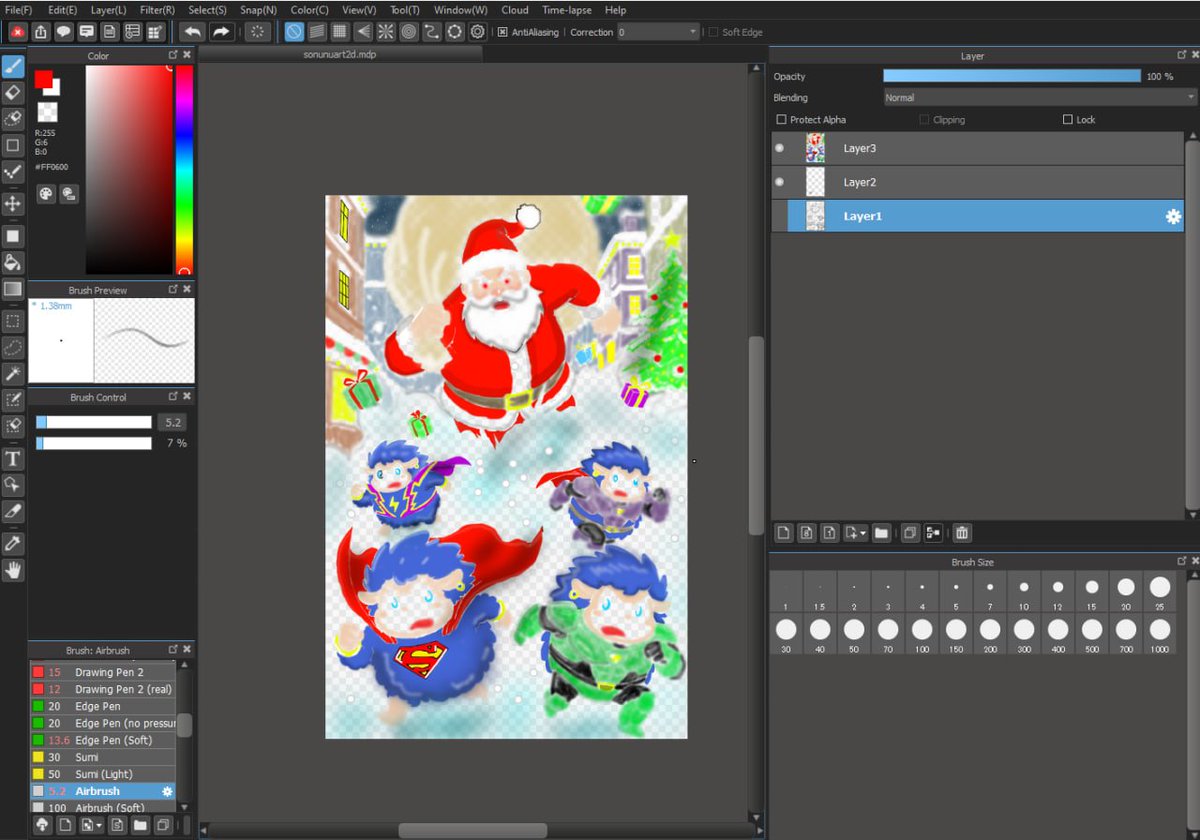Select the Lasso selection tool

pyautogui.click(x=13, y=347)
